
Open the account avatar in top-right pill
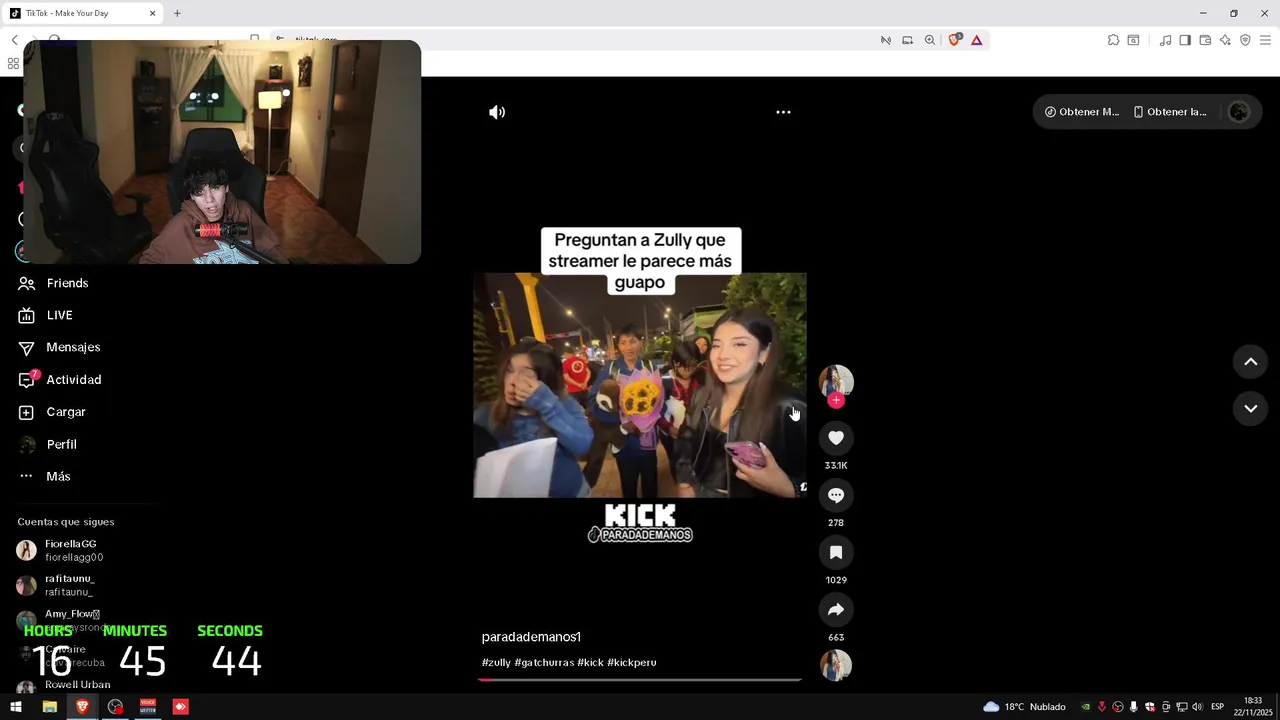[1239, 112]
